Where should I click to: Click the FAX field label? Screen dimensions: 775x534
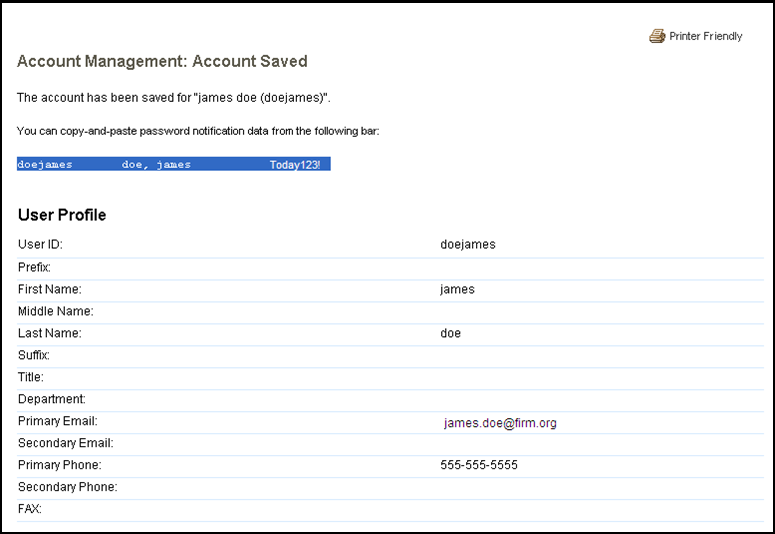pyautogui.click(x=29, y=509)
